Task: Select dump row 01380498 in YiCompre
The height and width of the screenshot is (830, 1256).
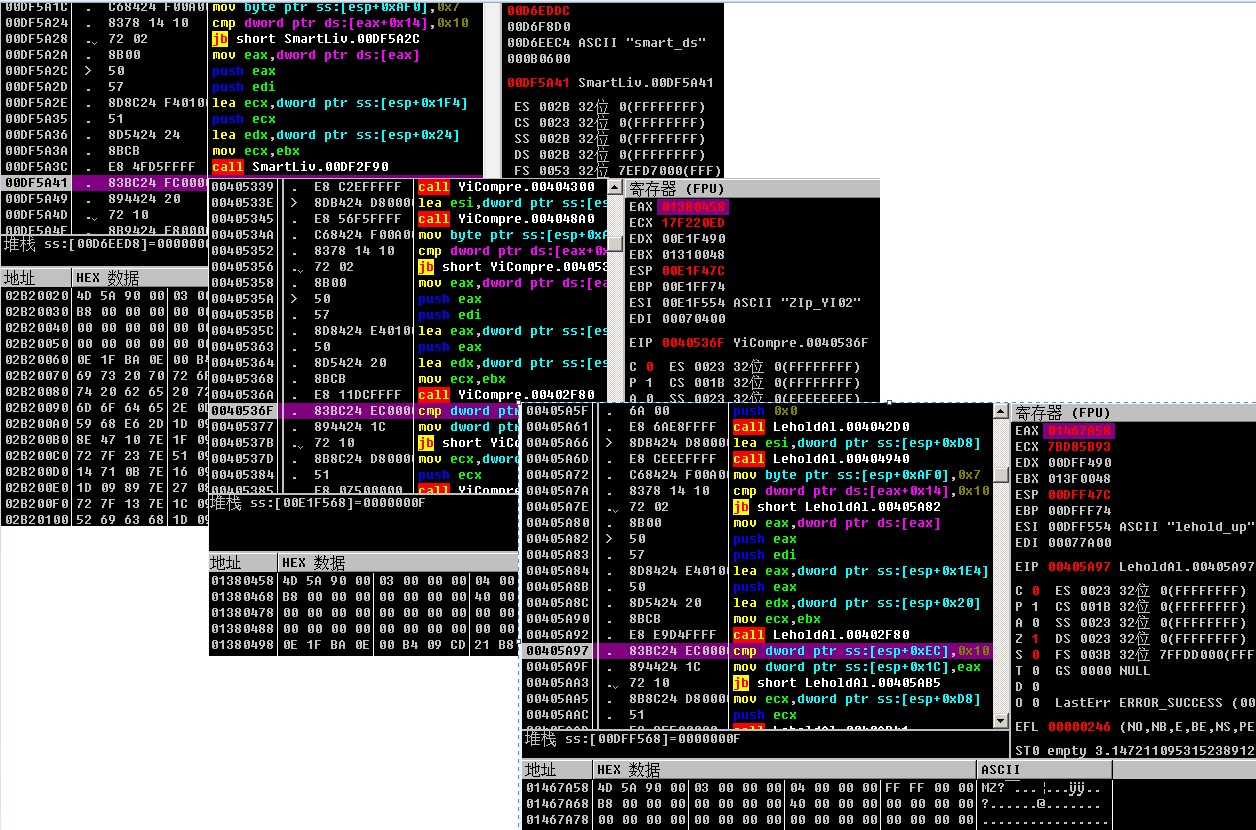Action: pos(366,643)
